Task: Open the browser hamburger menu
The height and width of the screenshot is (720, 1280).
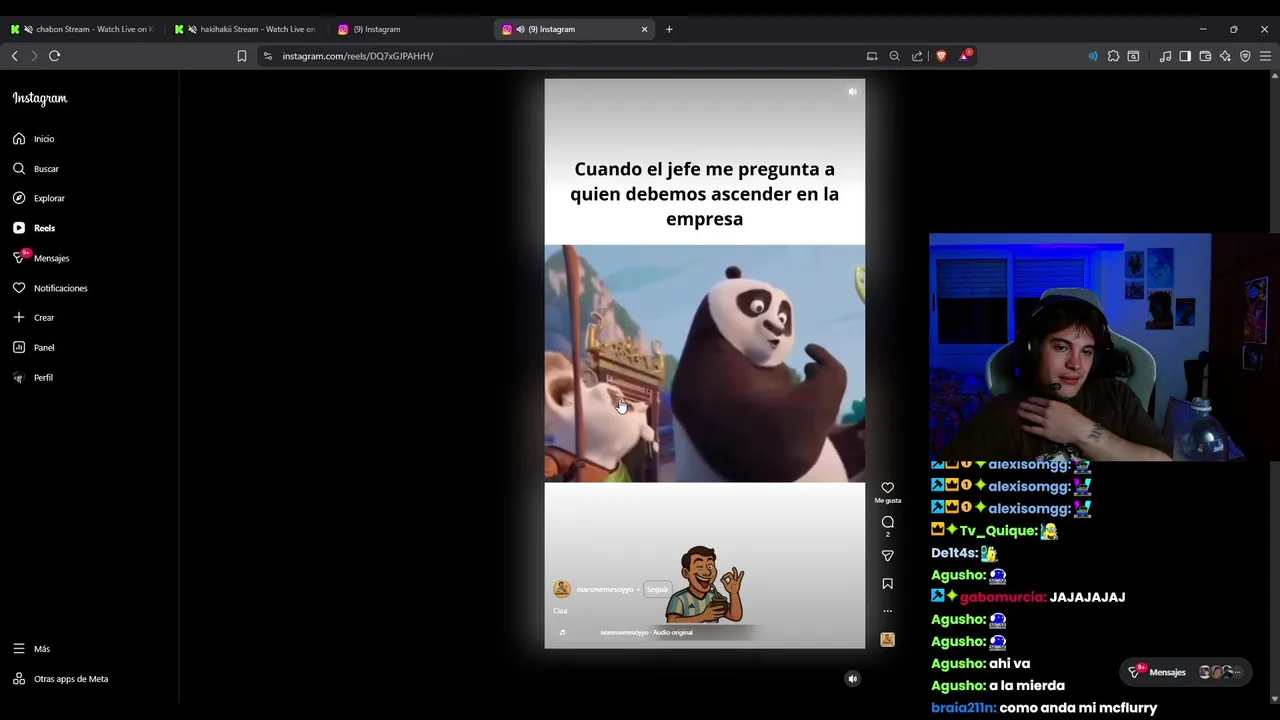Action: coord(1265,56)
